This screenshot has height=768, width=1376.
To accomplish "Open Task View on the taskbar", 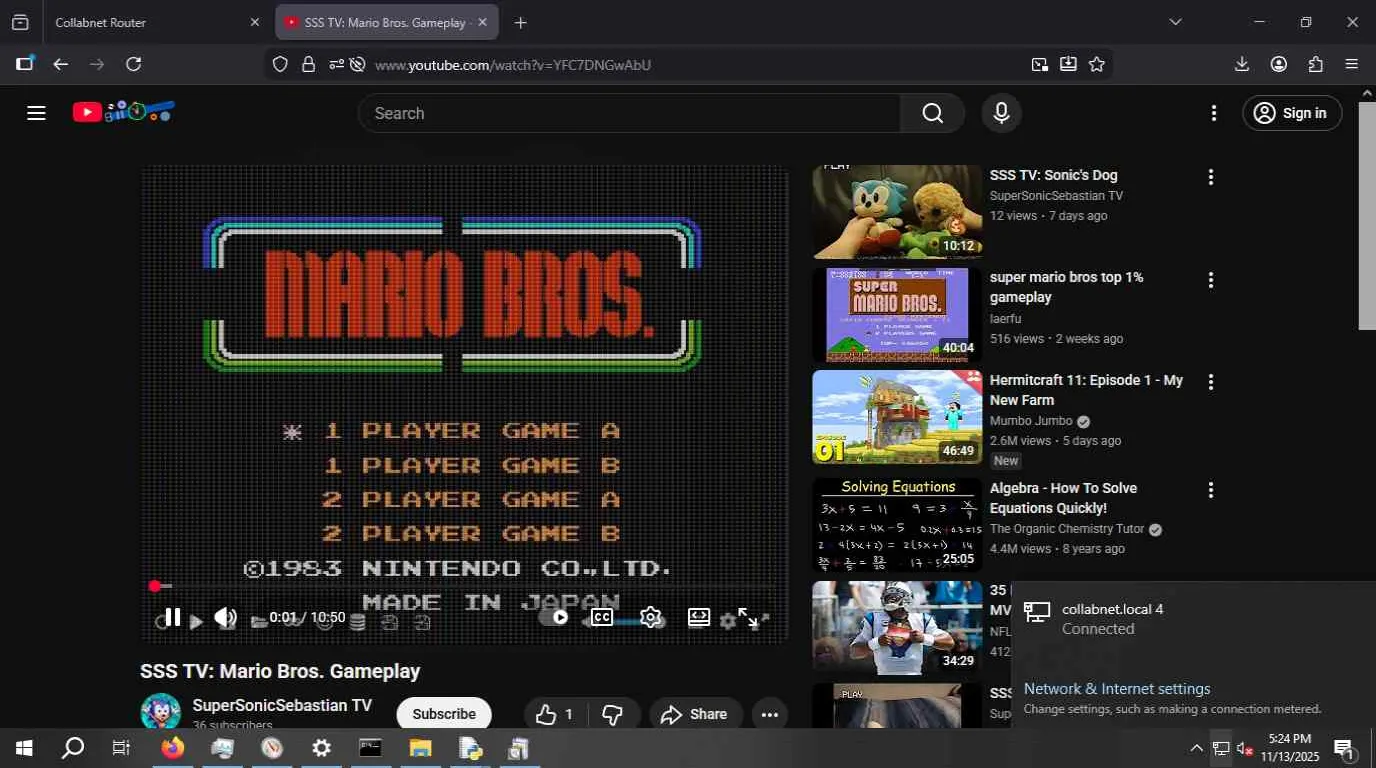I will (x=121, y=748).
